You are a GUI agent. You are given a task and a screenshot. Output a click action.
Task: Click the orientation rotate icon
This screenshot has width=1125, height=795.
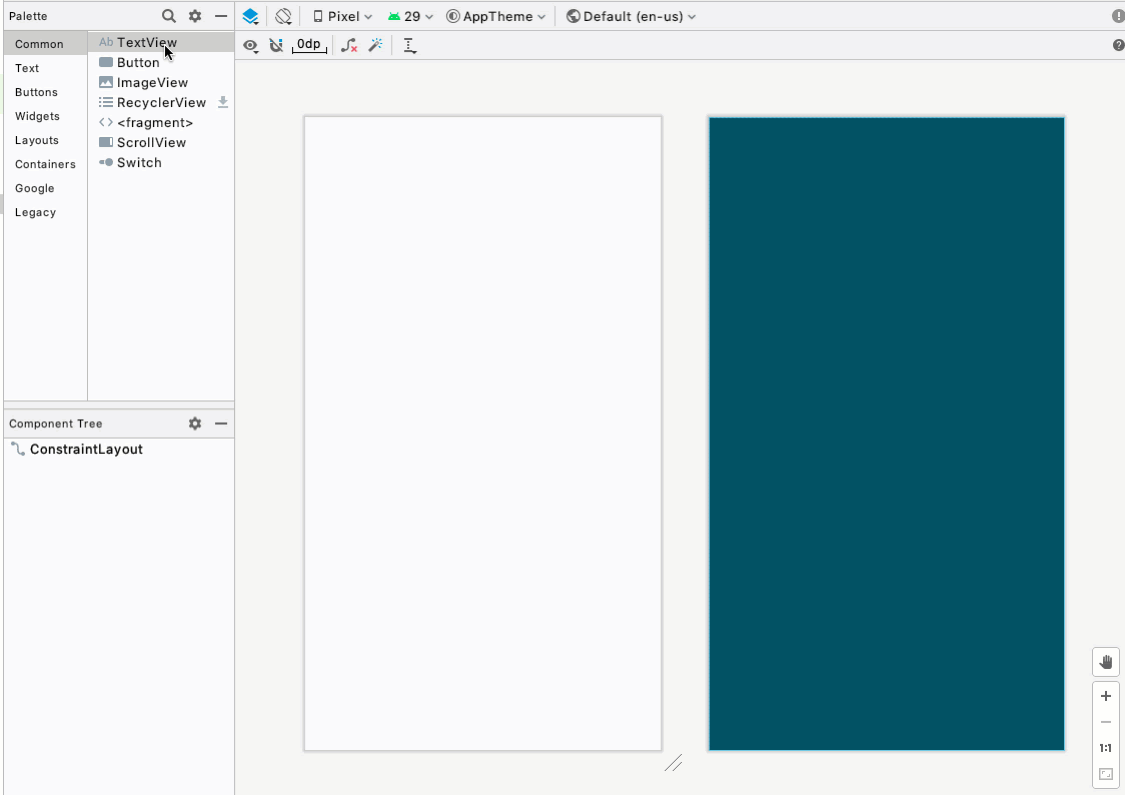tap(283, 16)
